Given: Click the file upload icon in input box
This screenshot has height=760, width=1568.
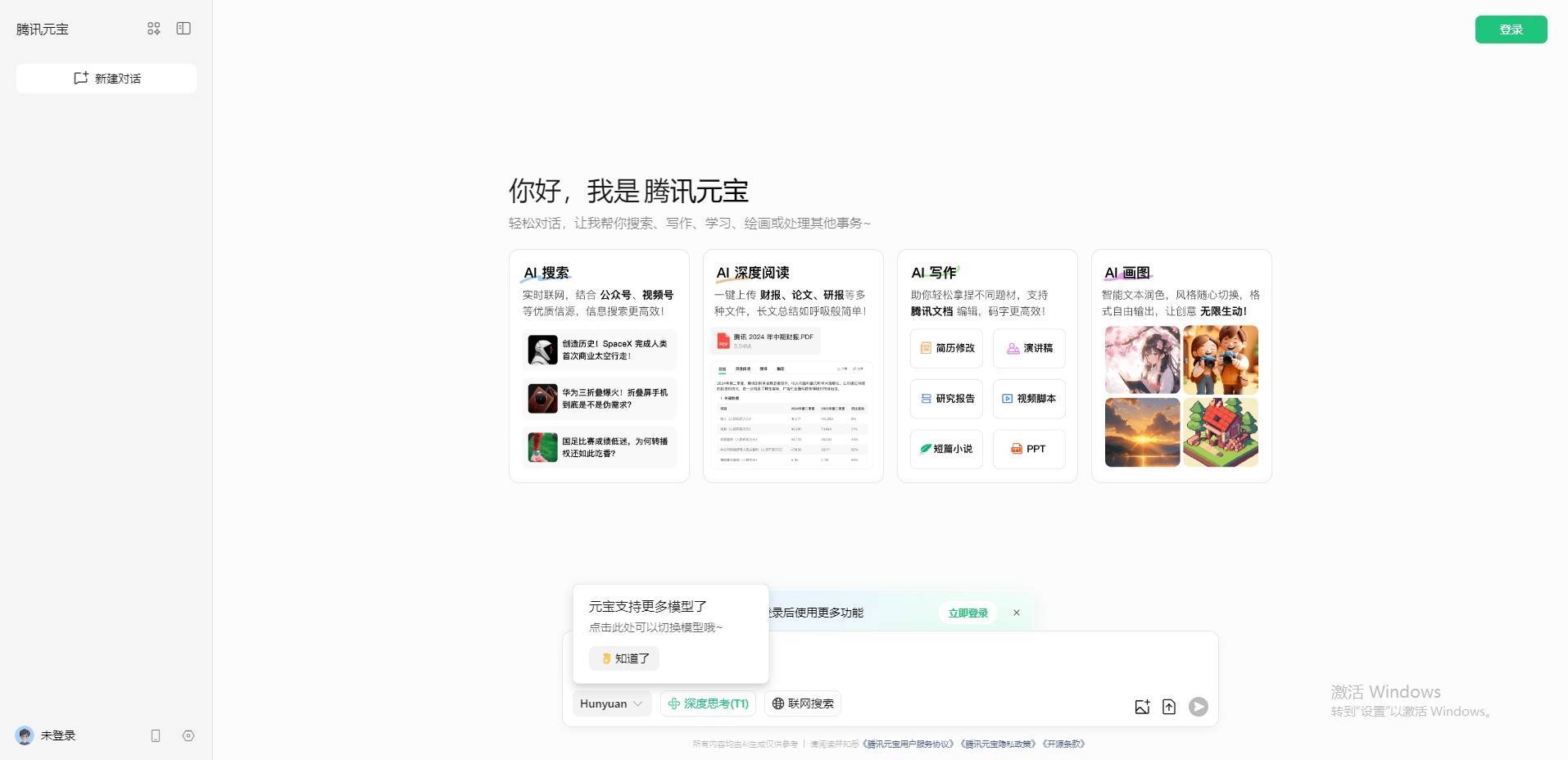Looking at the screenshot, I should coord(1169,707).
